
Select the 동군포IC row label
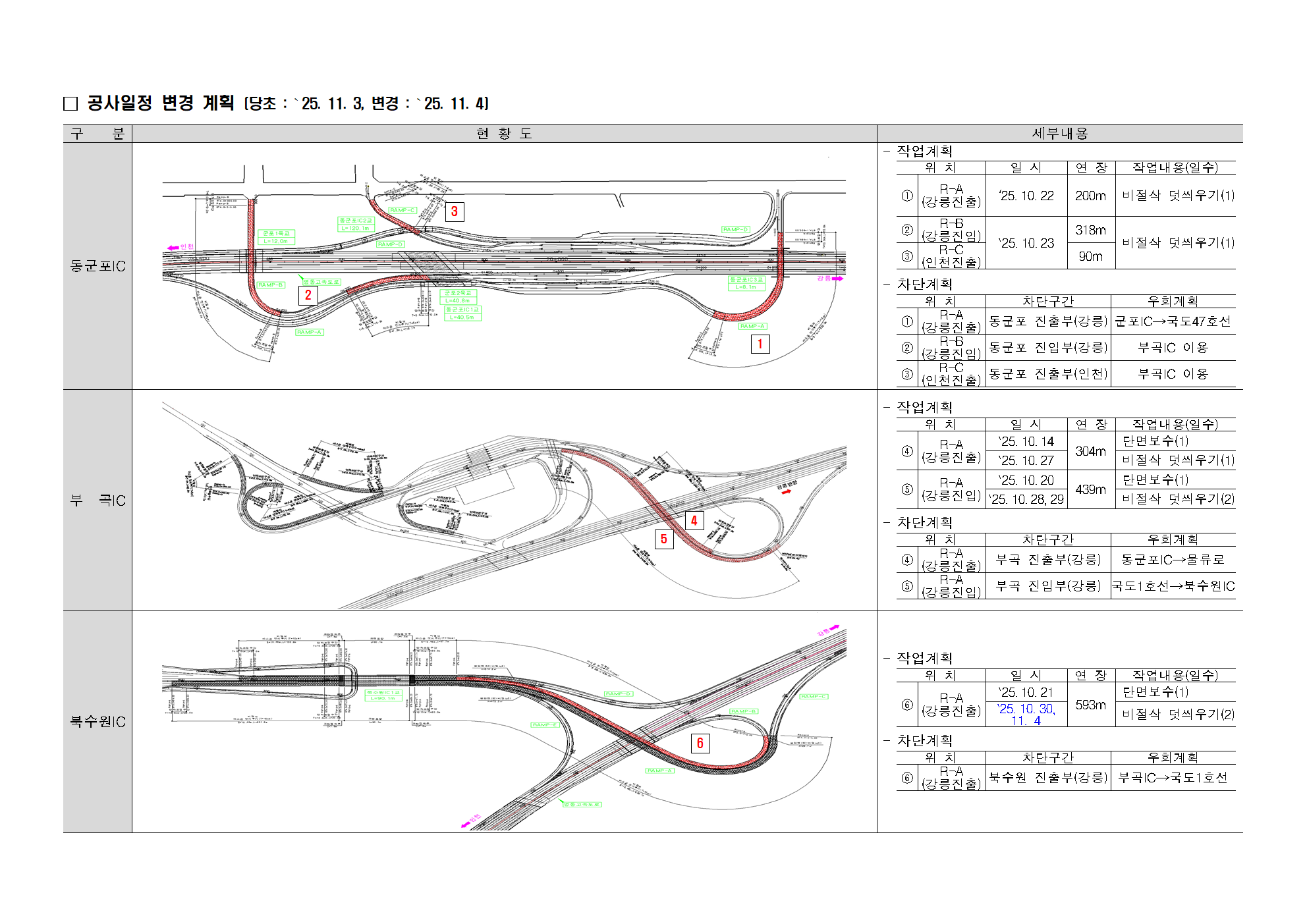pyautogui.click(x=97, y=266)
